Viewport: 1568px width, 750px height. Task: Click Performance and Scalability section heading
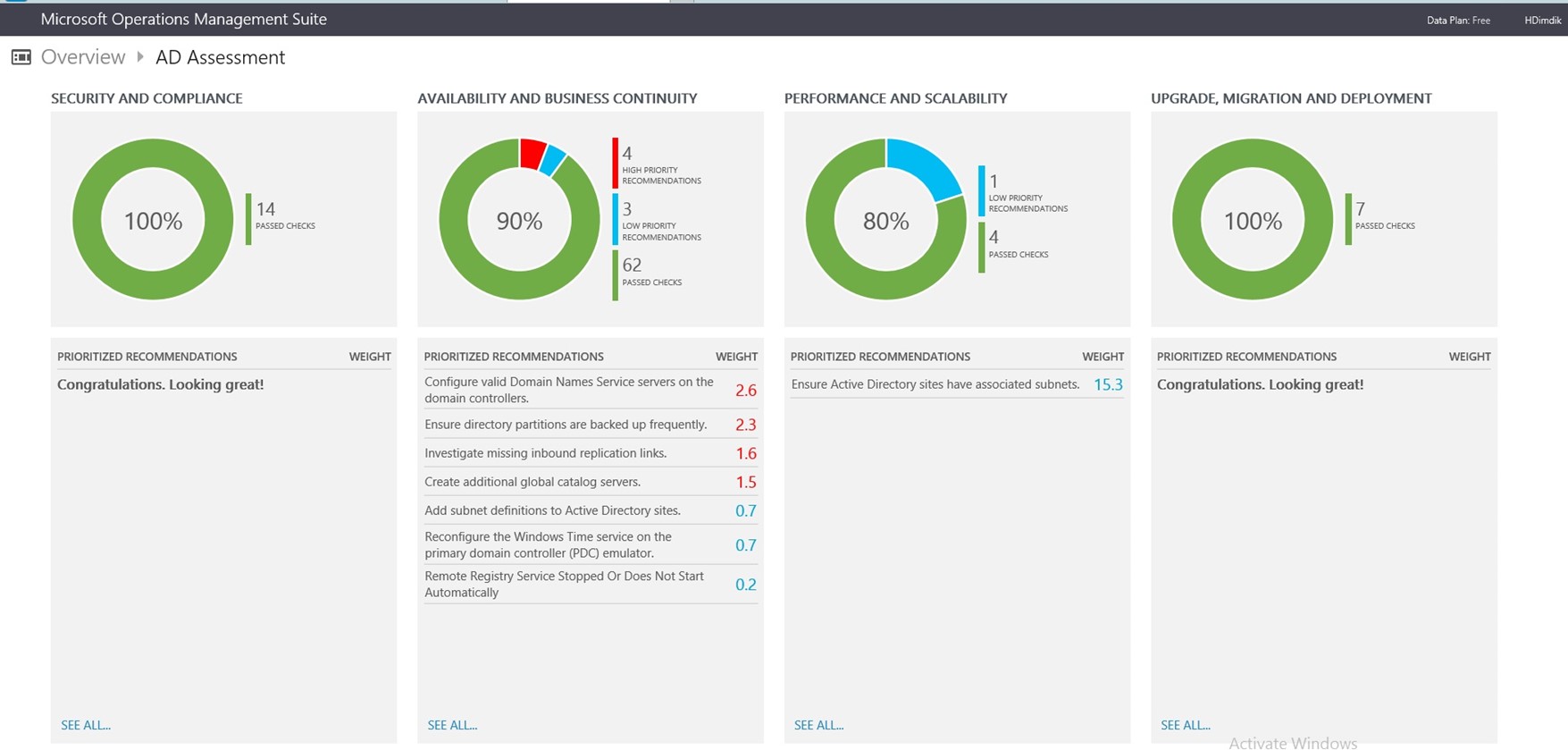coord(895,98)
